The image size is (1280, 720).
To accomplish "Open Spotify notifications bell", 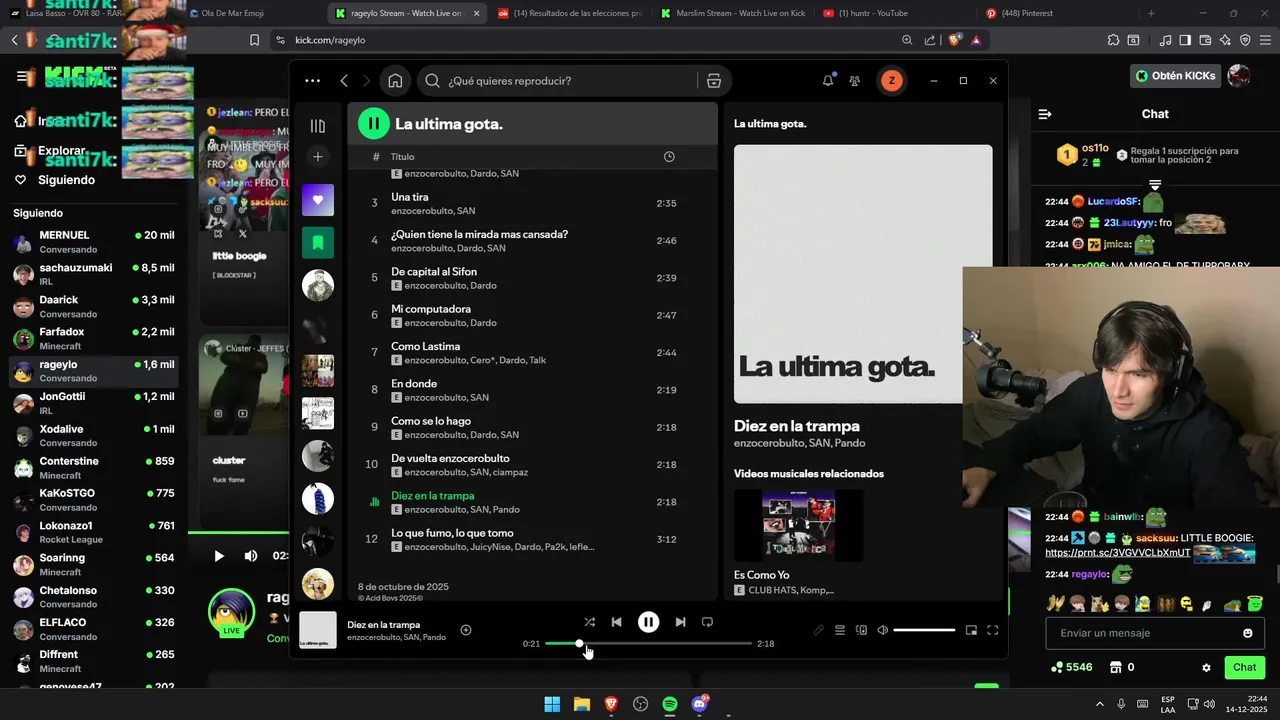I will pyautogui.click(x=828, y=81).
